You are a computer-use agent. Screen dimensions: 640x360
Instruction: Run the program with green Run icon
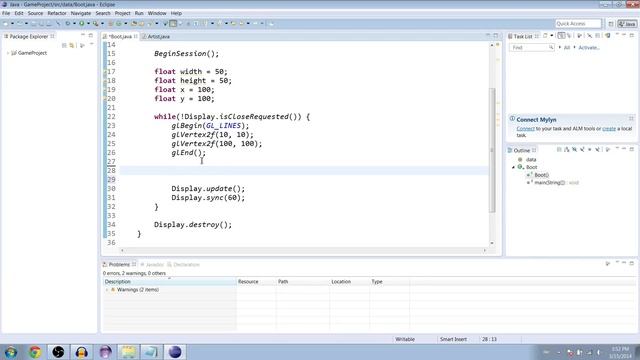tap(82, 24)
